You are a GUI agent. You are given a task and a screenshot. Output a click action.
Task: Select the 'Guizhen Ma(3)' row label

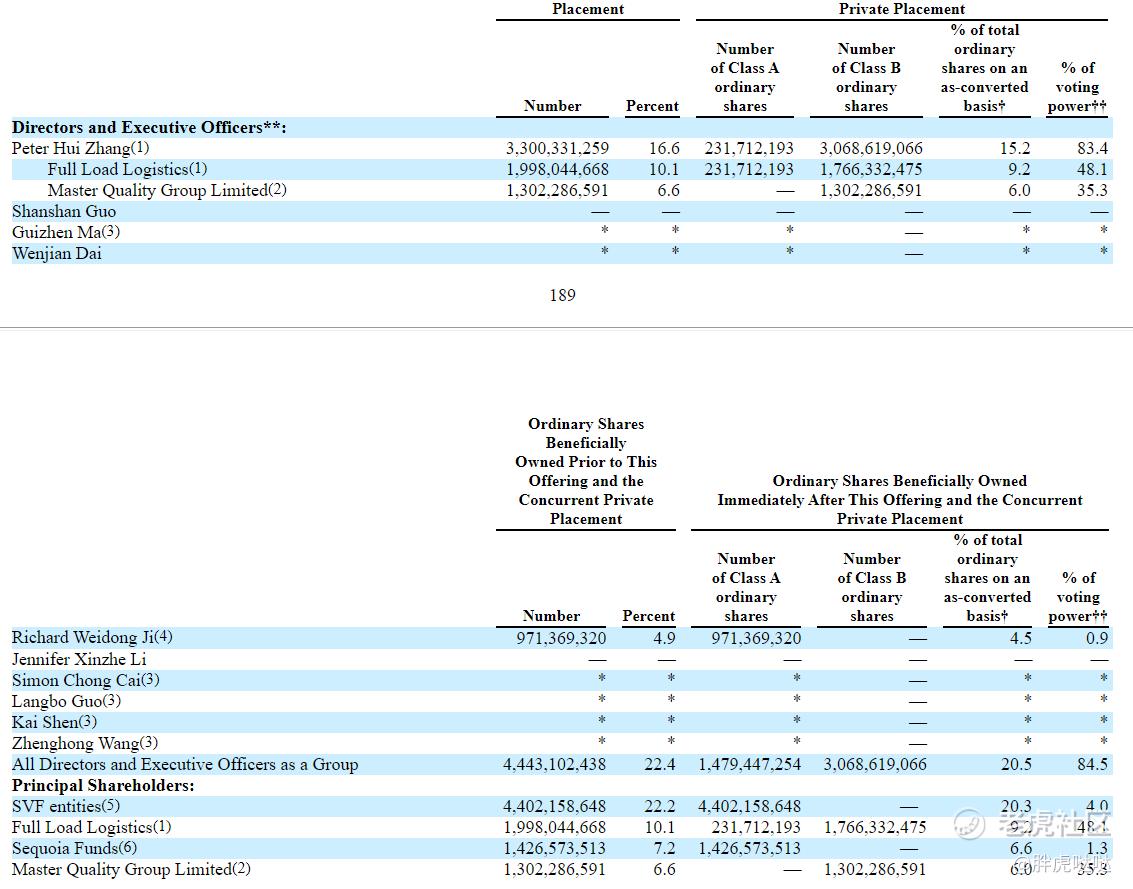[x=66, y=233]
